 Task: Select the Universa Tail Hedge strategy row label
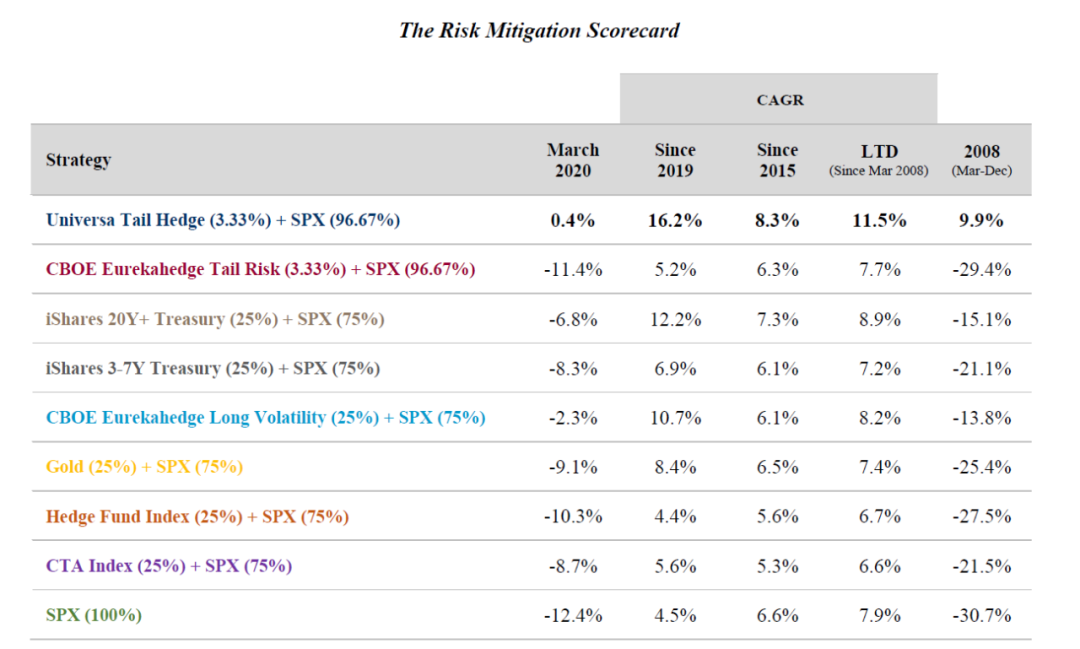tap(223, 220)
